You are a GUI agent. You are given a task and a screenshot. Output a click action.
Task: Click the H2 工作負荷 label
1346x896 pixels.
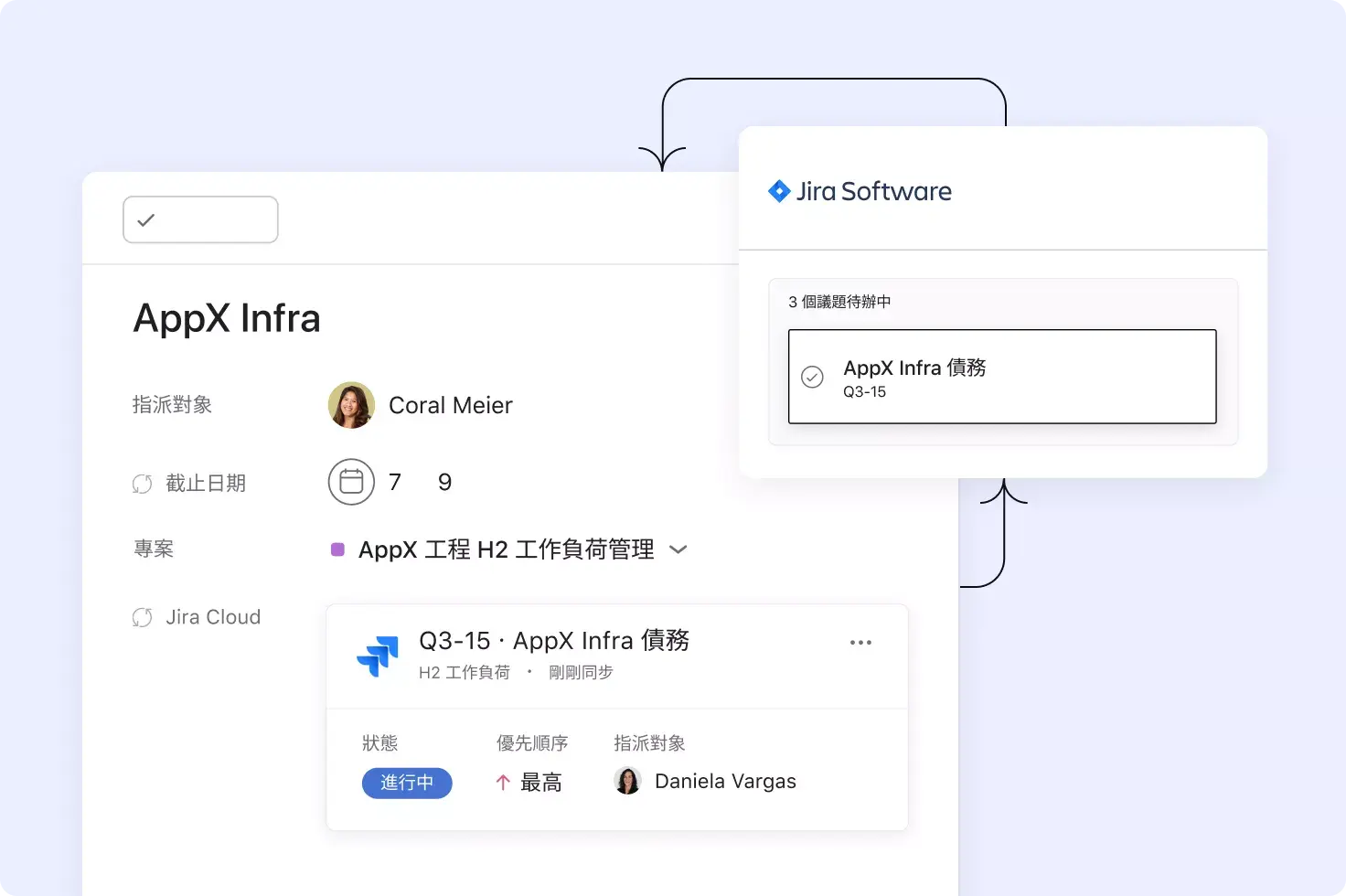pos(465,672)
